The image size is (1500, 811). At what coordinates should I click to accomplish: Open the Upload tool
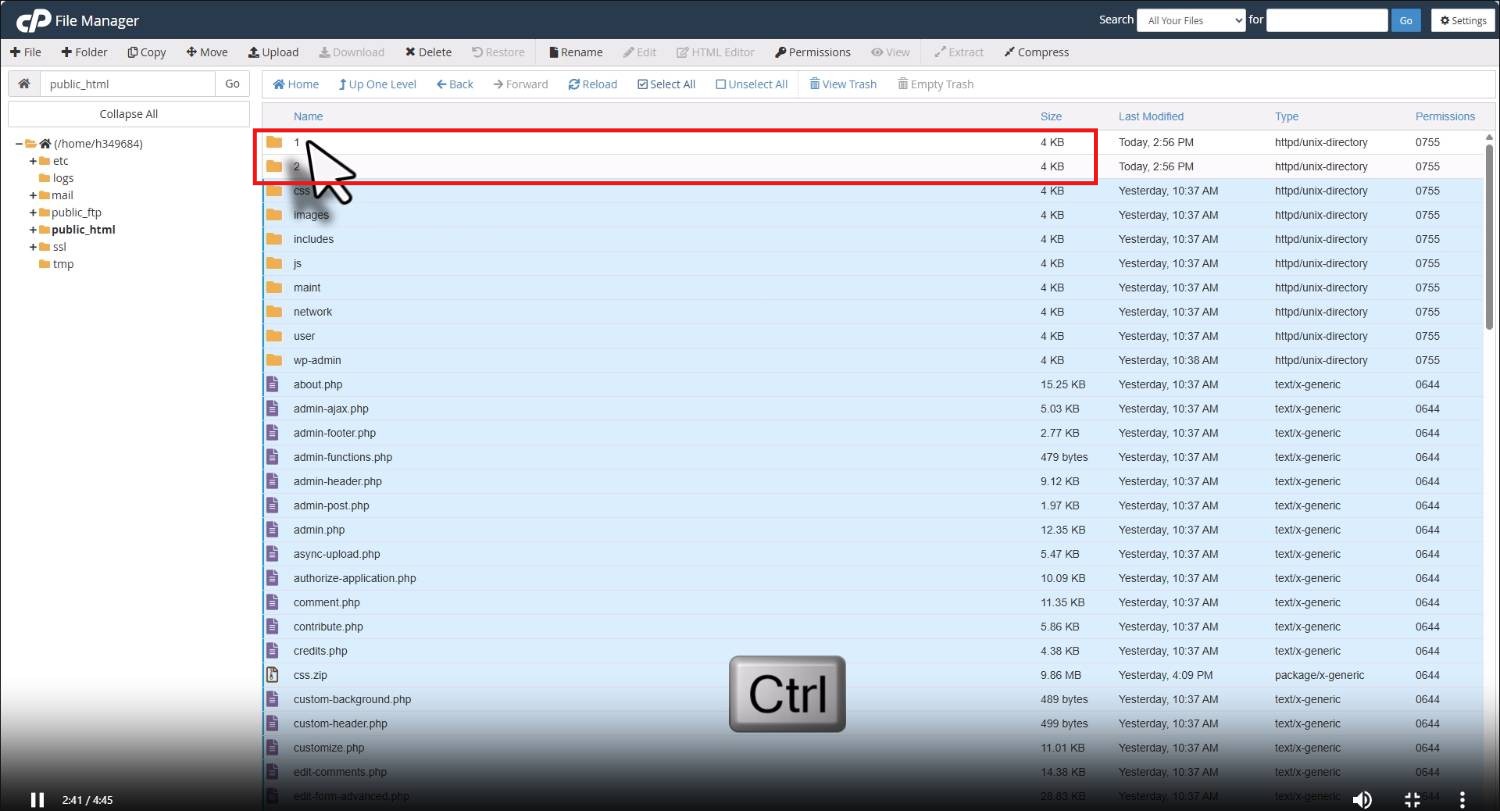tap(273, 52)
